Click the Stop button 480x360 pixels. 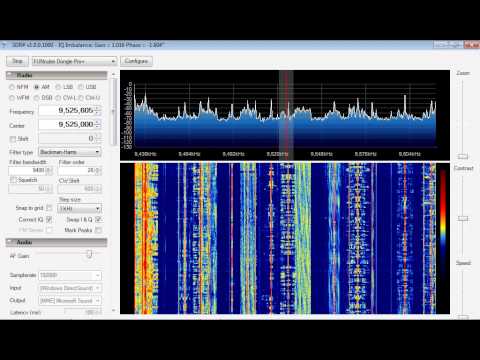pyautogui.click(x=17, y=61)
